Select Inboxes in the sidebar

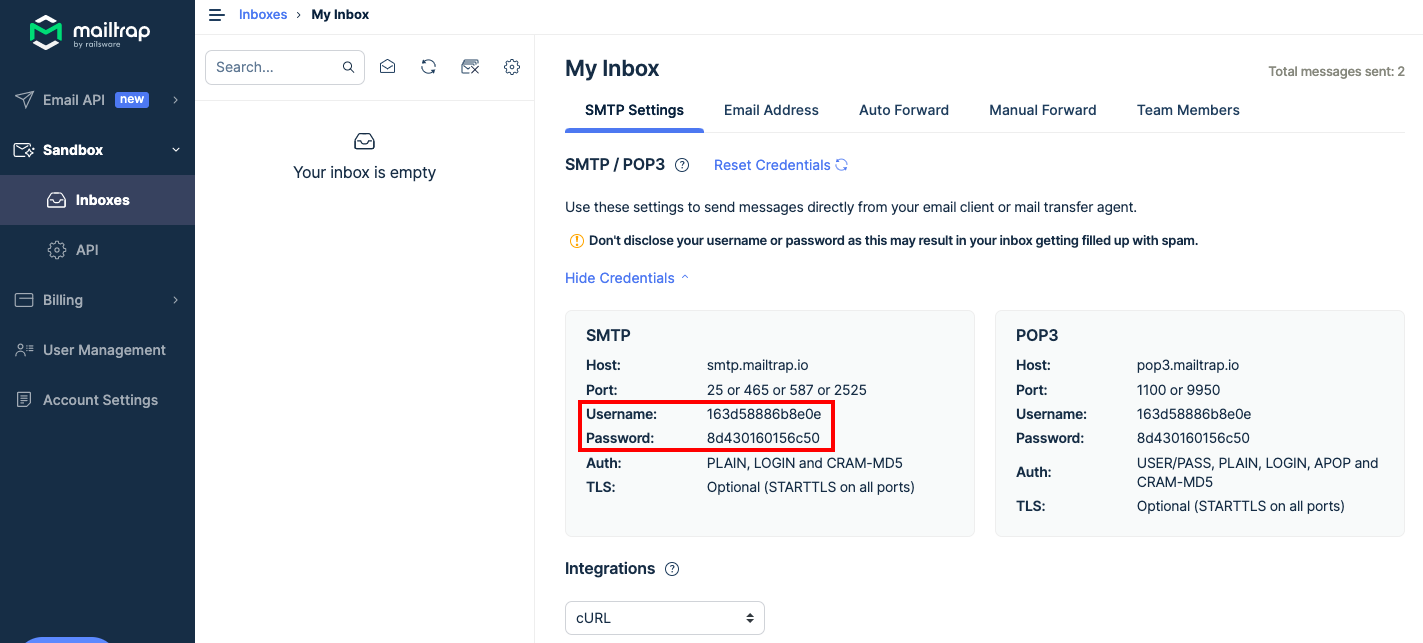click(97, 200)
